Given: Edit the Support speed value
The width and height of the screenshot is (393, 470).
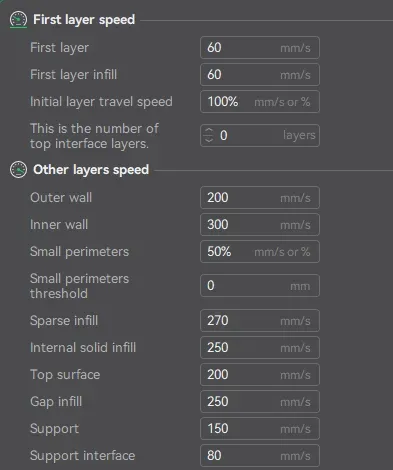Looking at the screenshot, I should pyautogui.click(x=260, y=429).
